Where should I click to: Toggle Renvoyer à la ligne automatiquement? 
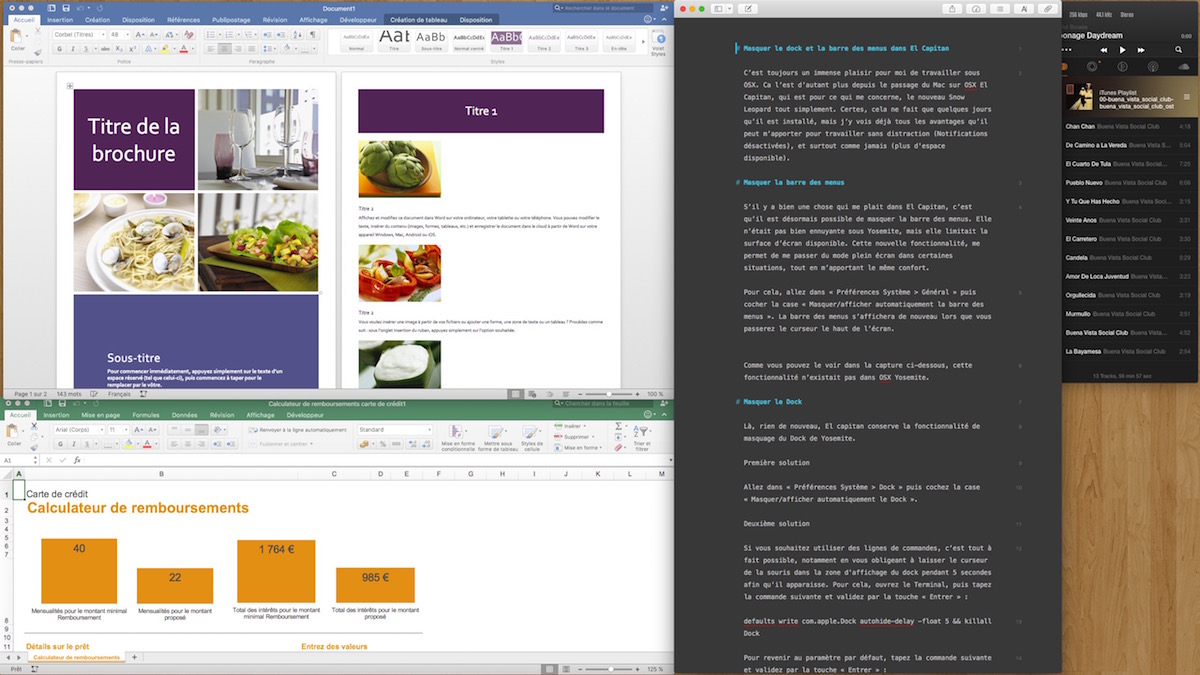click(x=296, y=430)
